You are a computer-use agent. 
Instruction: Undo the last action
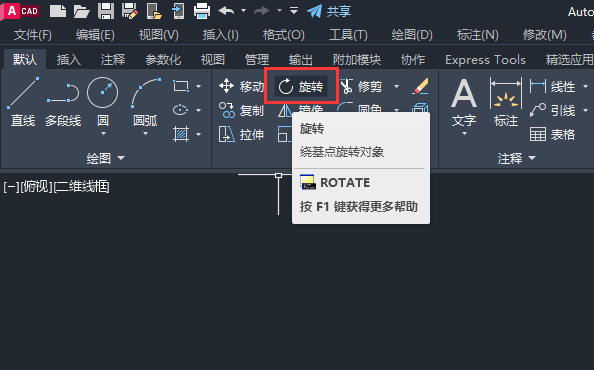tap(227, 11)
